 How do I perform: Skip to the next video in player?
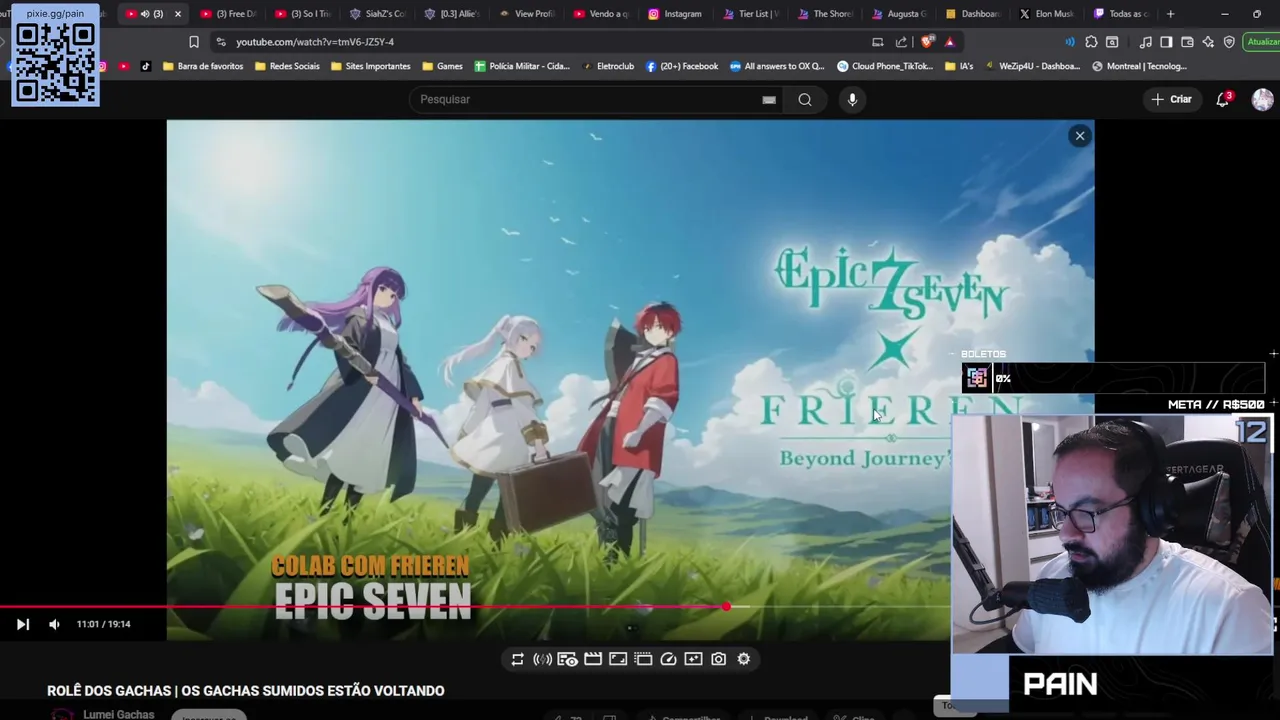pos(23,624)
